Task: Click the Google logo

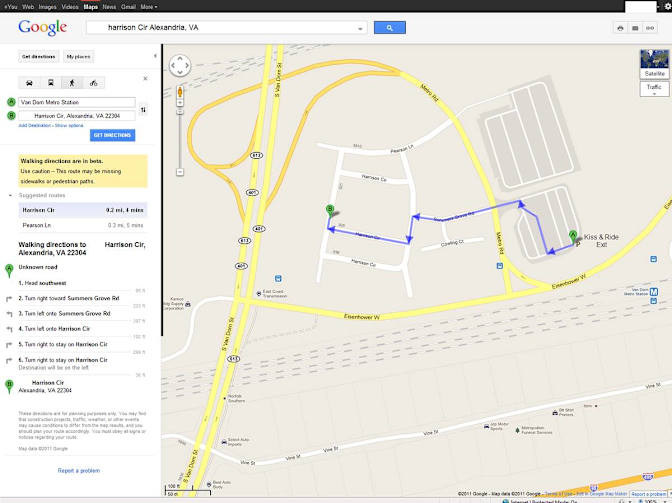Action: 42,27
